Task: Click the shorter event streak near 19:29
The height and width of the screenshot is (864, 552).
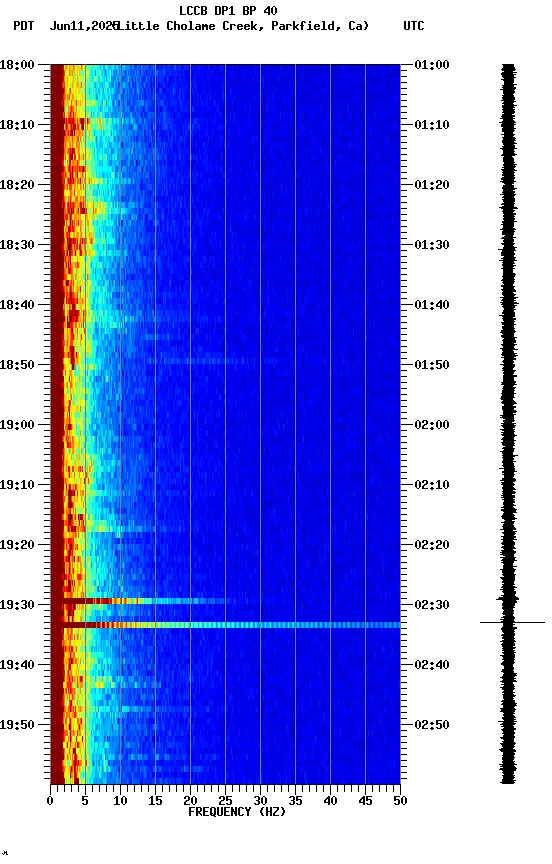Action: 147,601
